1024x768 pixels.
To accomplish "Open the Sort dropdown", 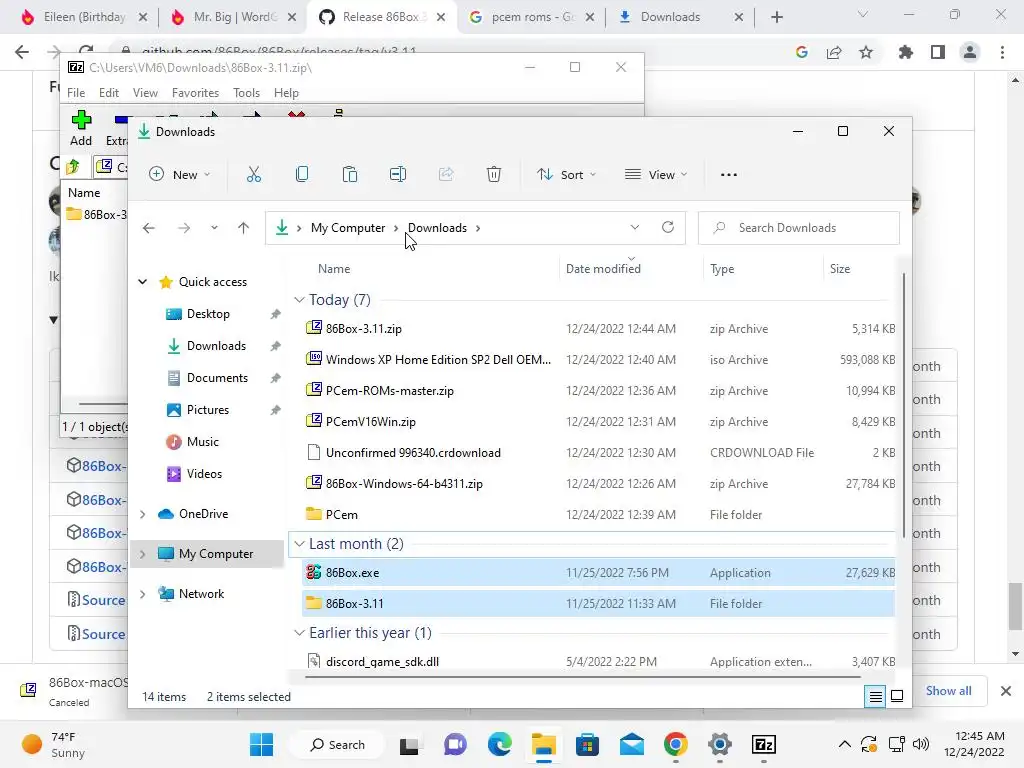I will [x=567, y=174].
